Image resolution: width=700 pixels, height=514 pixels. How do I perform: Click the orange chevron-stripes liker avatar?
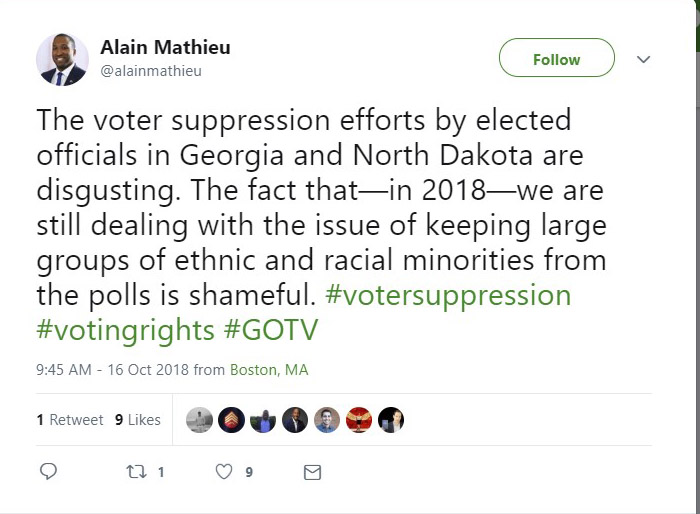pos(231,420)
